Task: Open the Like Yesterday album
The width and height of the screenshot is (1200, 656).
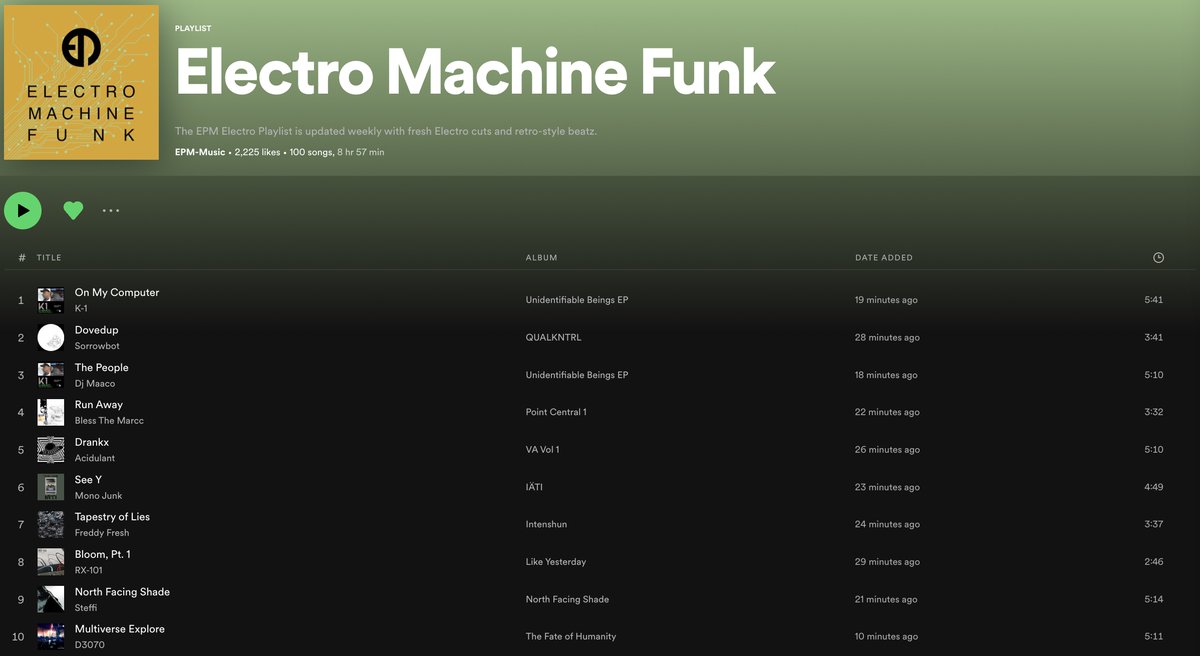Action: pos(556,562)
